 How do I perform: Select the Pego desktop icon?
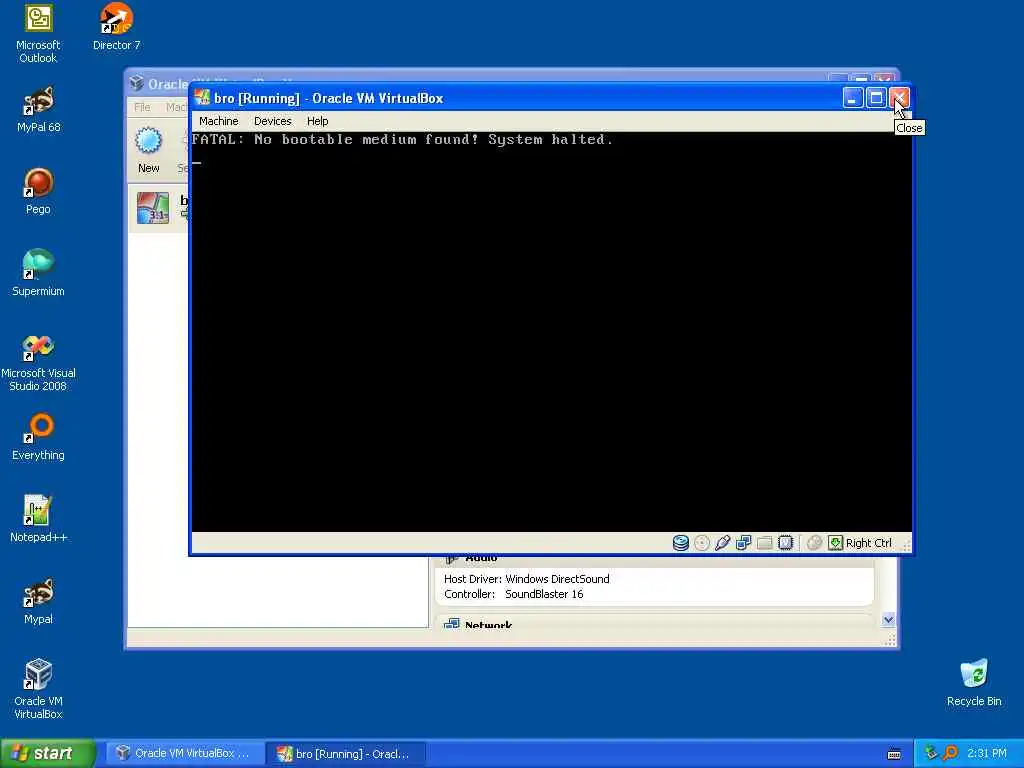tap(38, 192)
